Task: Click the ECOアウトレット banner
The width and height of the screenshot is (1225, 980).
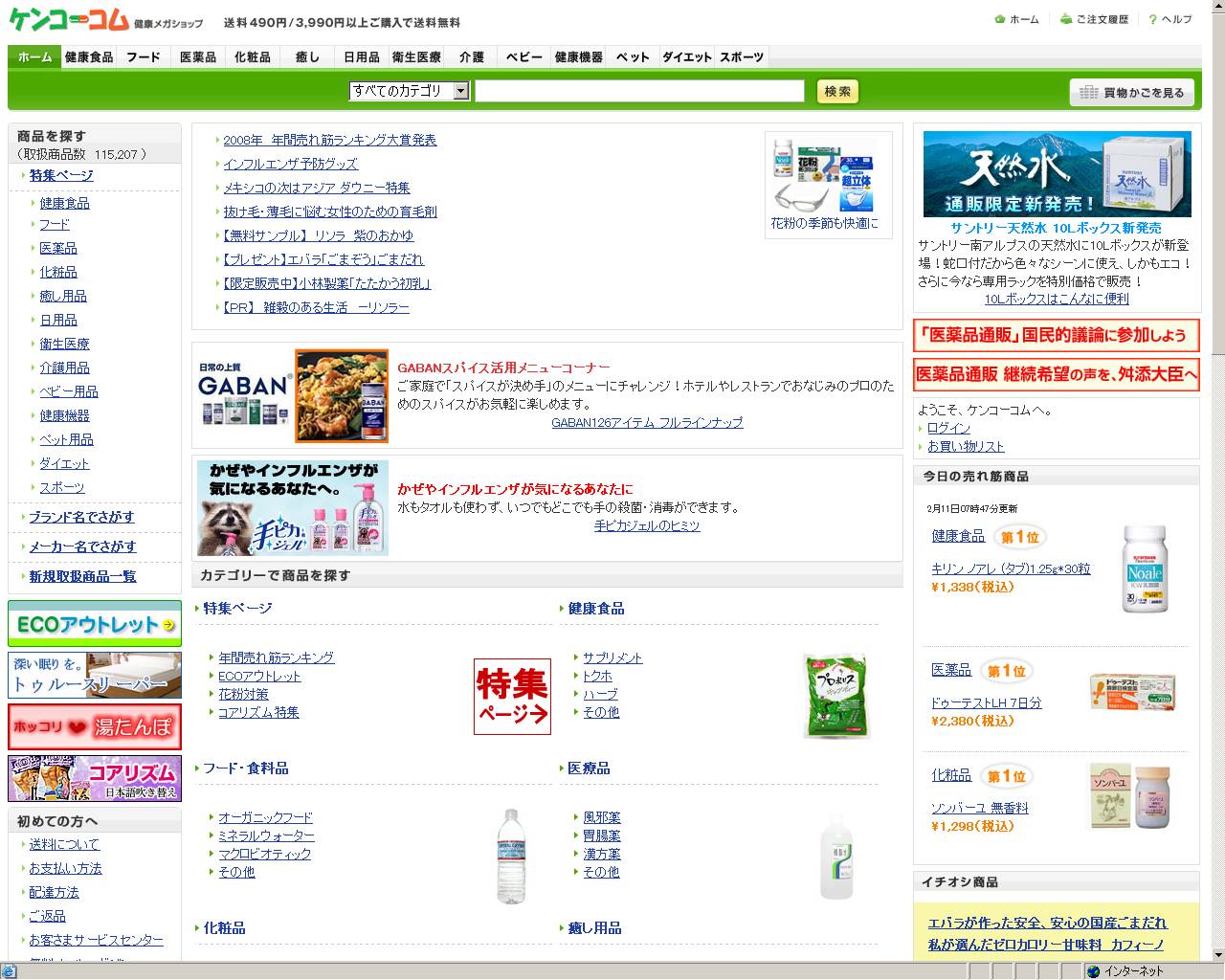Action: (95, 624)
